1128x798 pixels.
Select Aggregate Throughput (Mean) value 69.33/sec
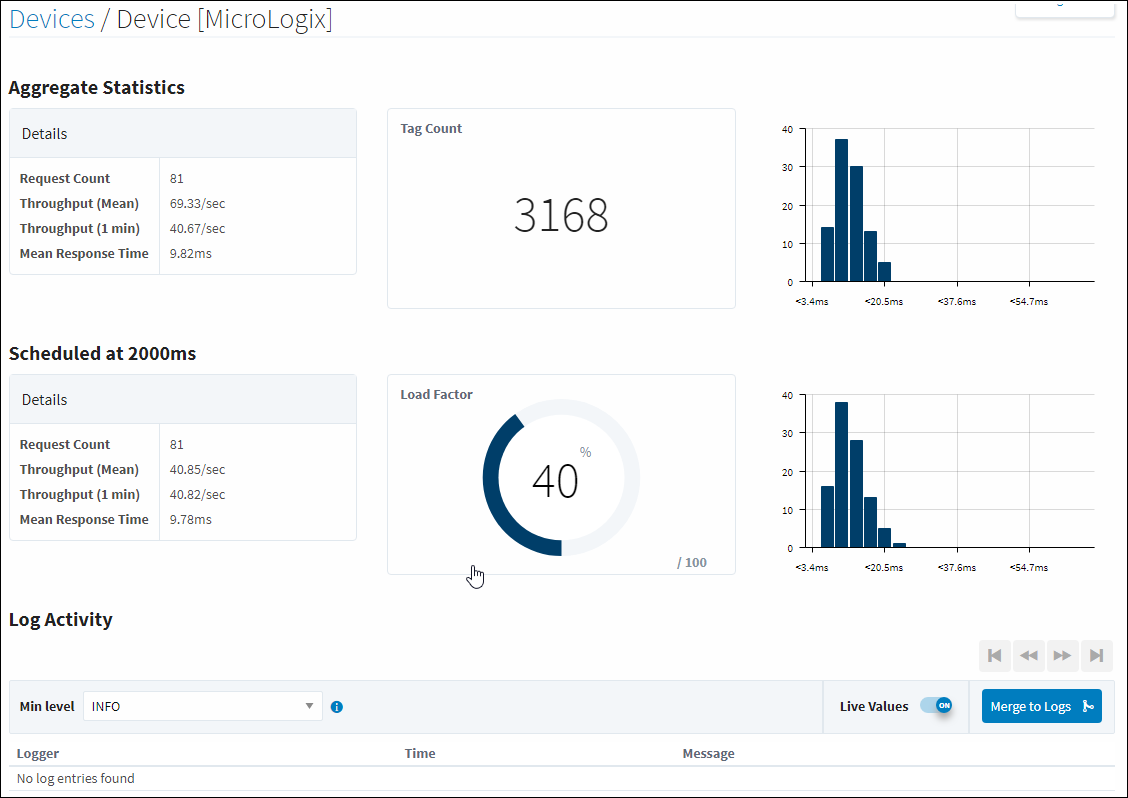click(197, 204)
